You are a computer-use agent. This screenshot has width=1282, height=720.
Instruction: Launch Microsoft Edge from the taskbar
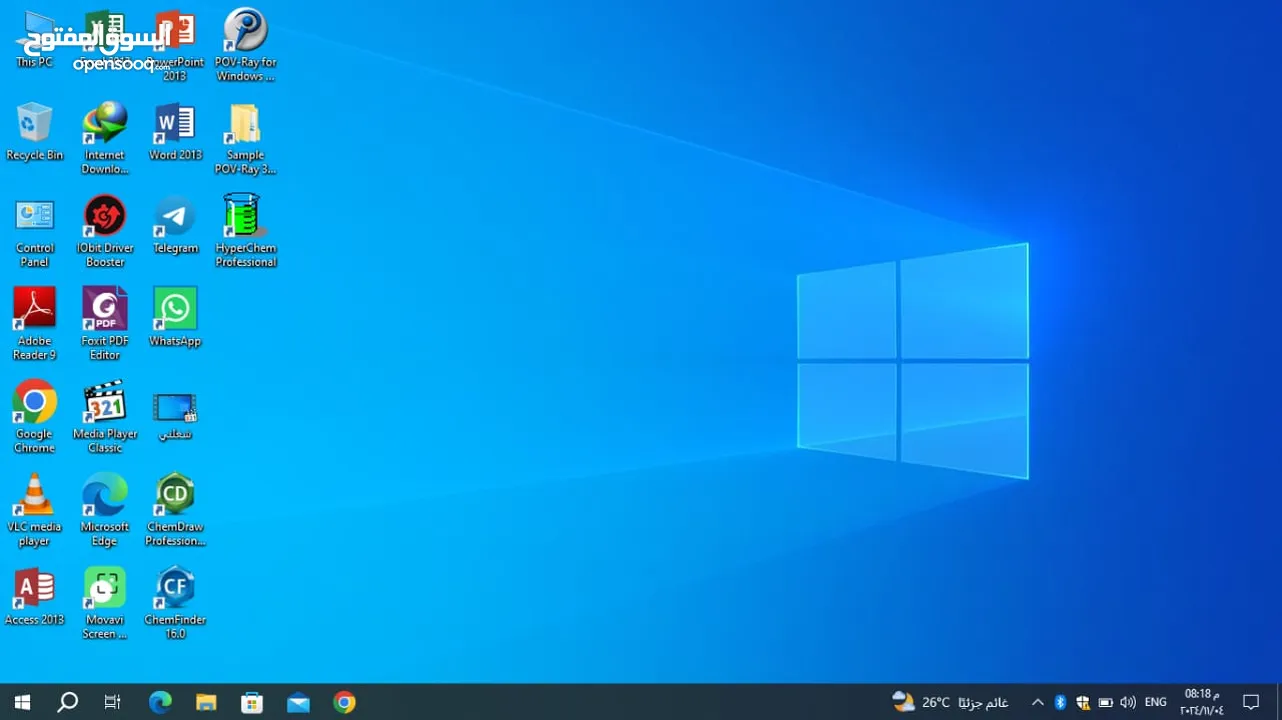pos(160,702)
